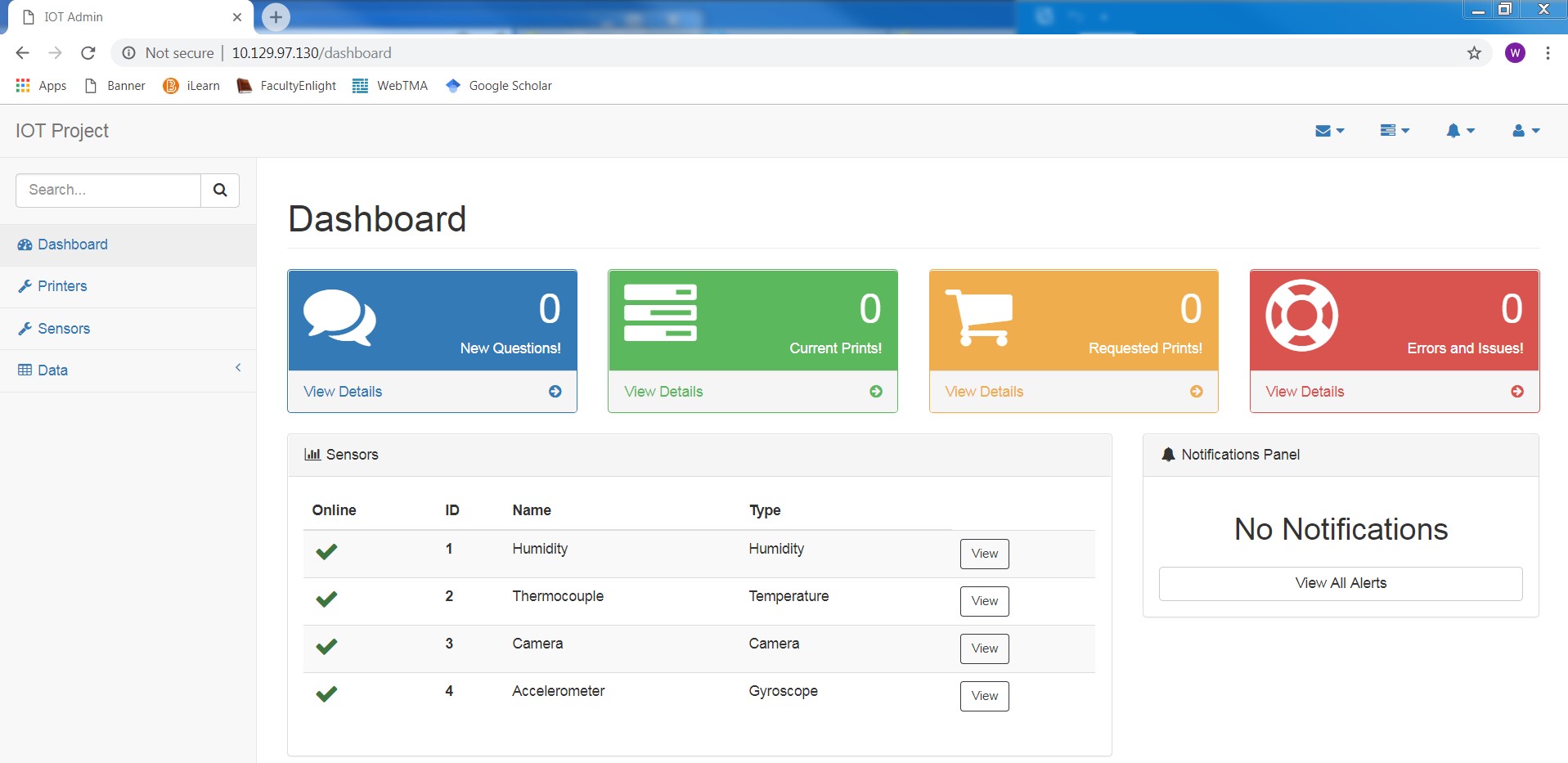This screenshot has width=1568, height=763.
Task: Reload the dashboard page
Action: click(x=88, y=53)
